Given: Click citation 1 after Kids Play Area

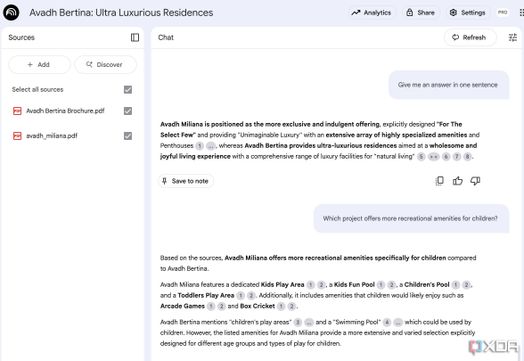Looking at the screenshot, I should pos(310,285).
